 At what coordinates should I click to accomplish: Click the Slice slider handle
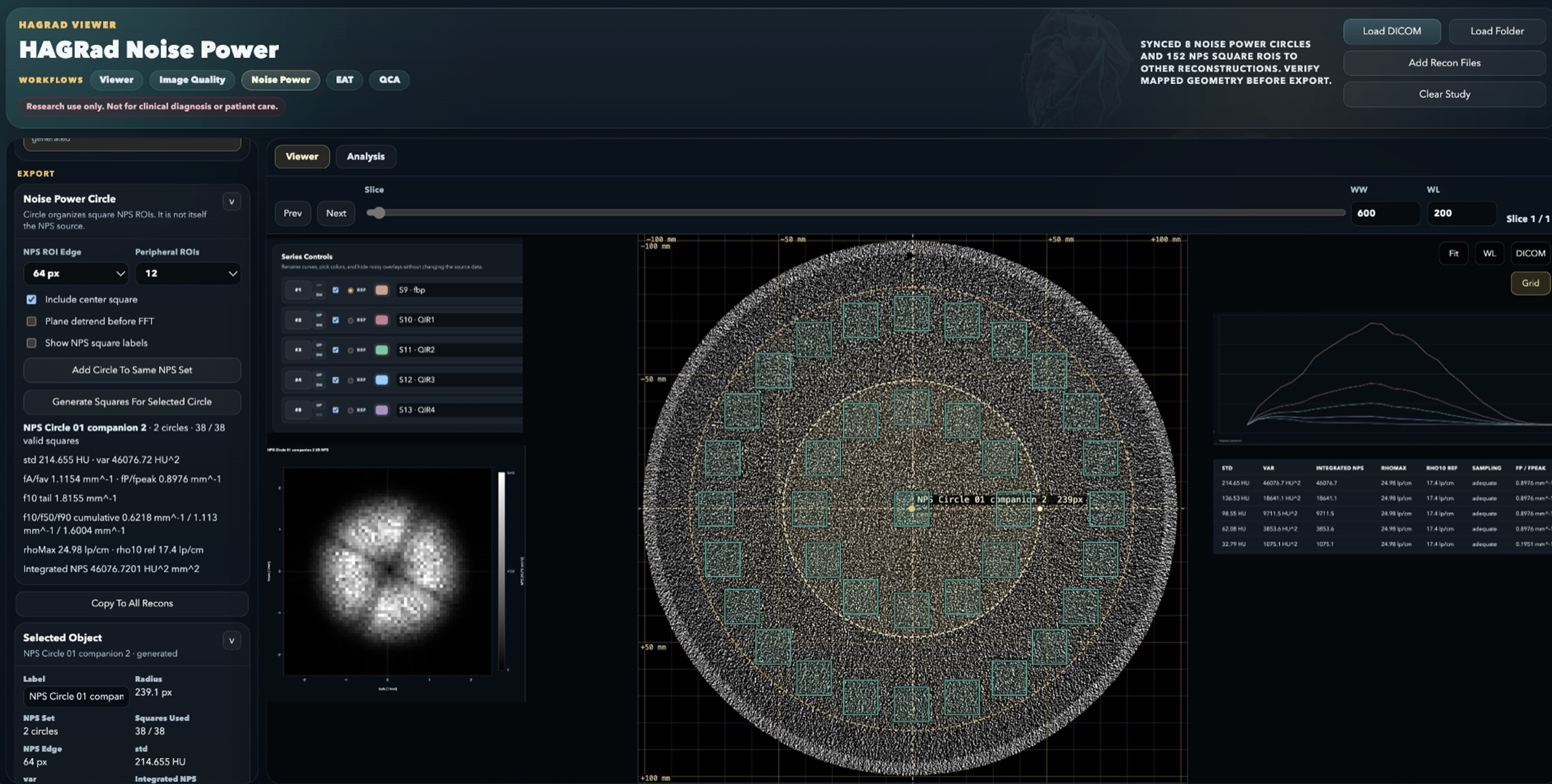coord(379,213)
